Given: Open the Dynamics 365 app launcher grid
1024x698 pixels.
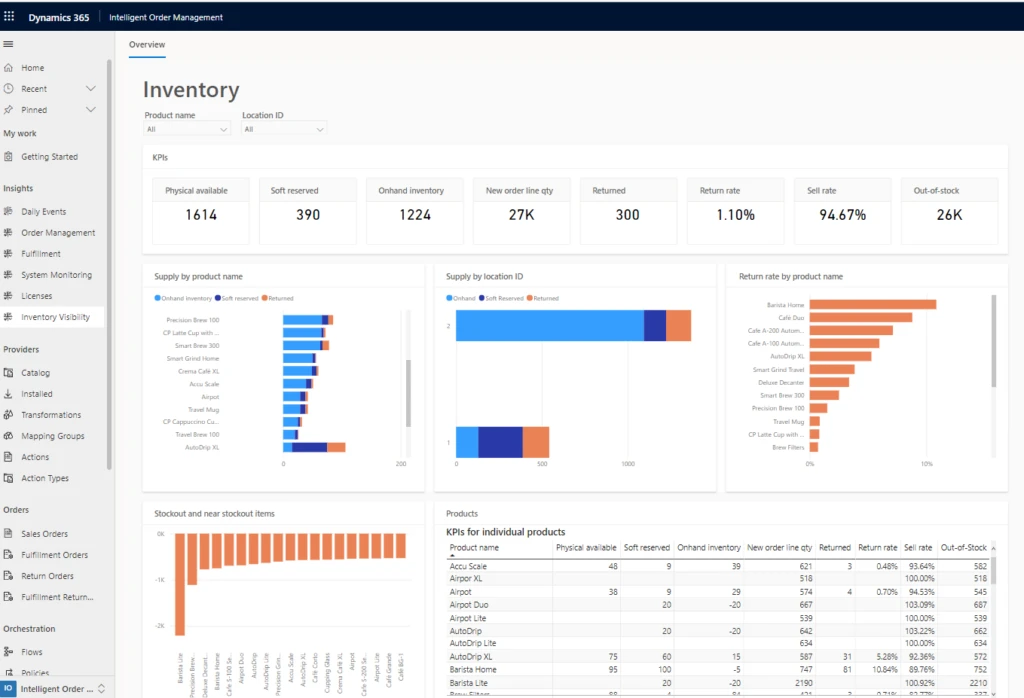Looking at the screenshot, I should (x=10, y=16).
